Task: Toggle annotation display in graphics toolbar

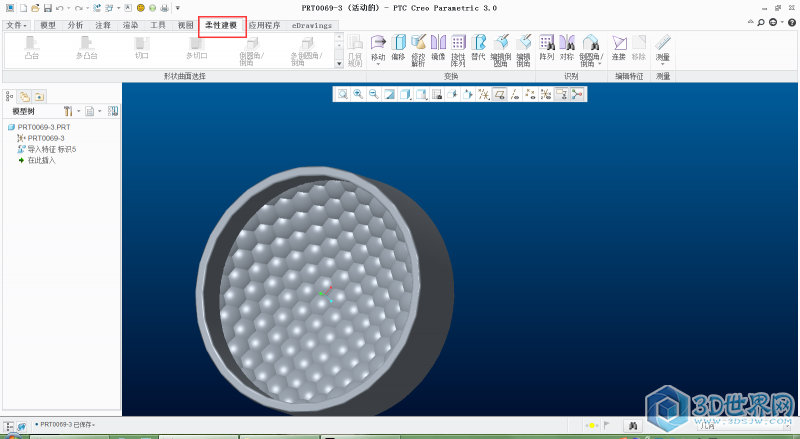Action: [561, 94]
